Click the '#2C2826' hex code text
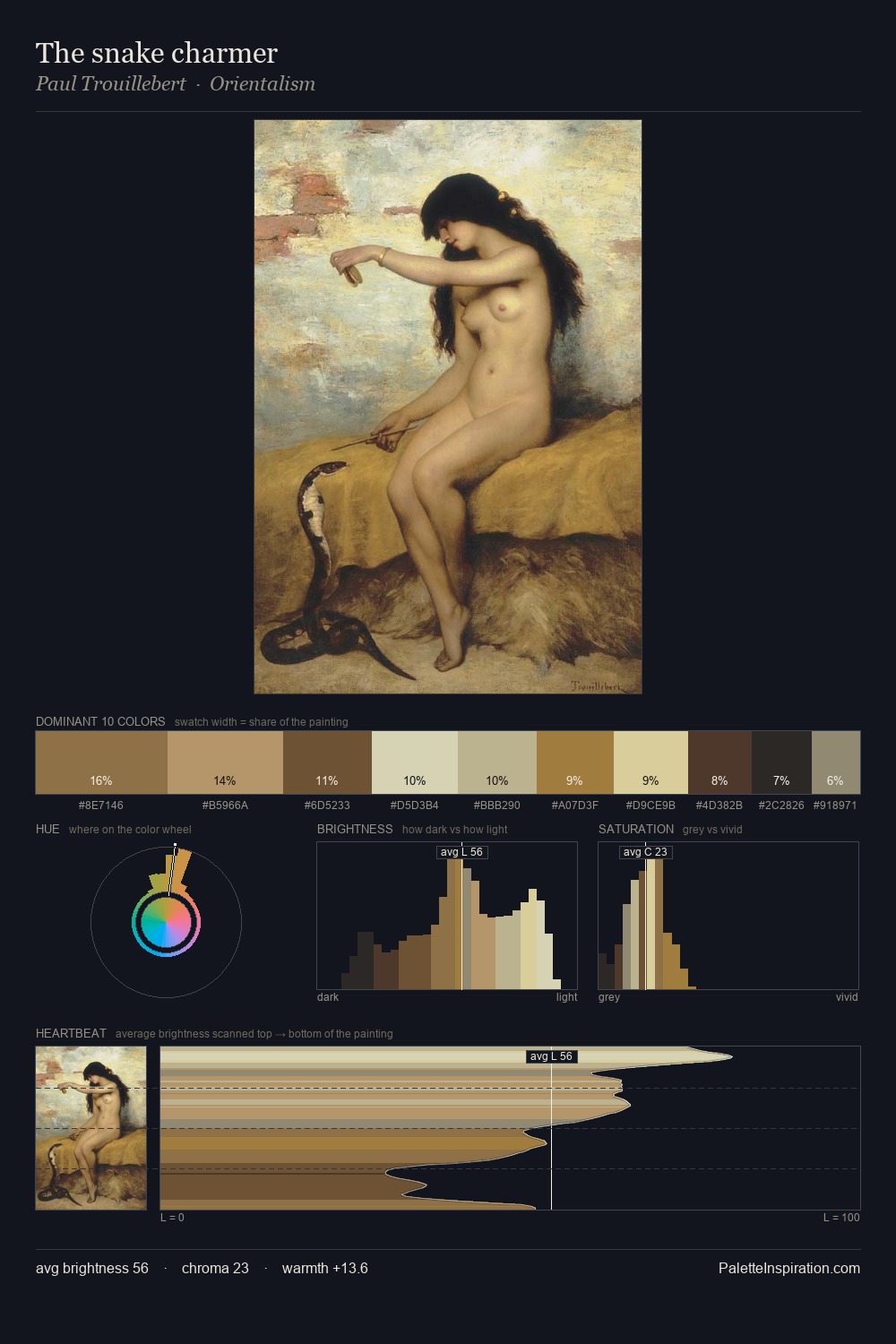The image size is (896, 1344). [x=781, y=806]
